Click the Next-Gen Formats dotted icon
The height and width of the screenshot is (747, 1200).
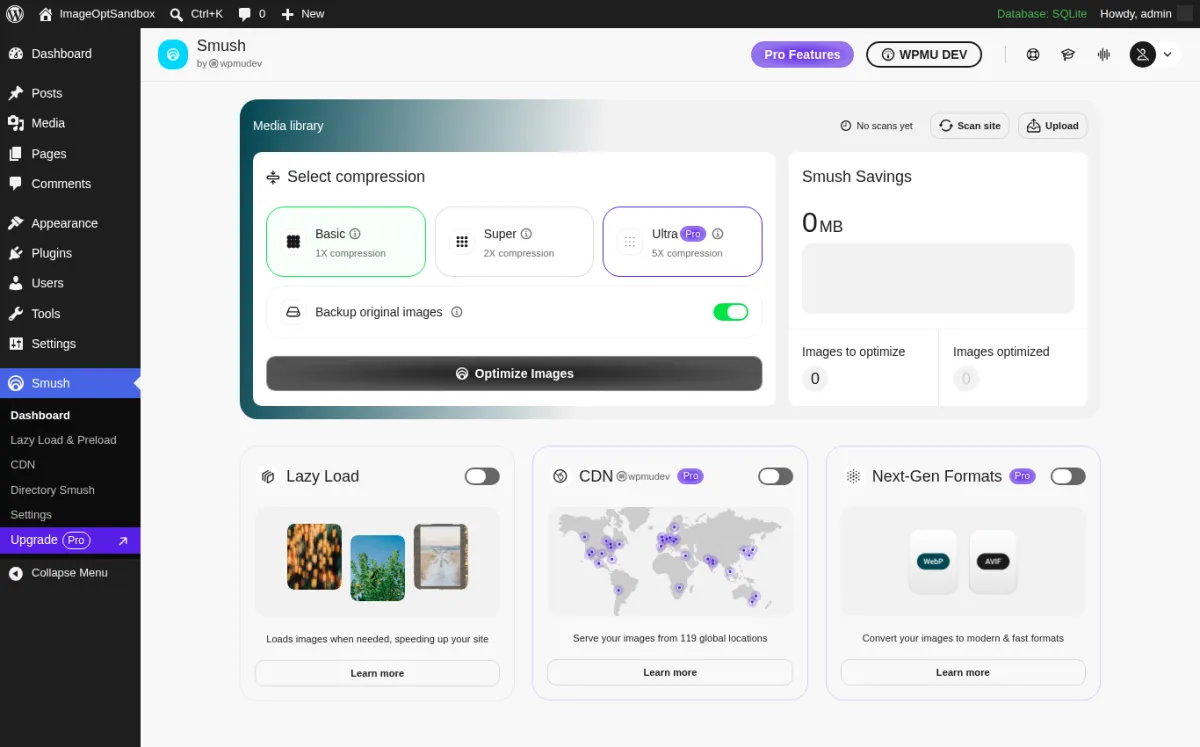[853, 476]
